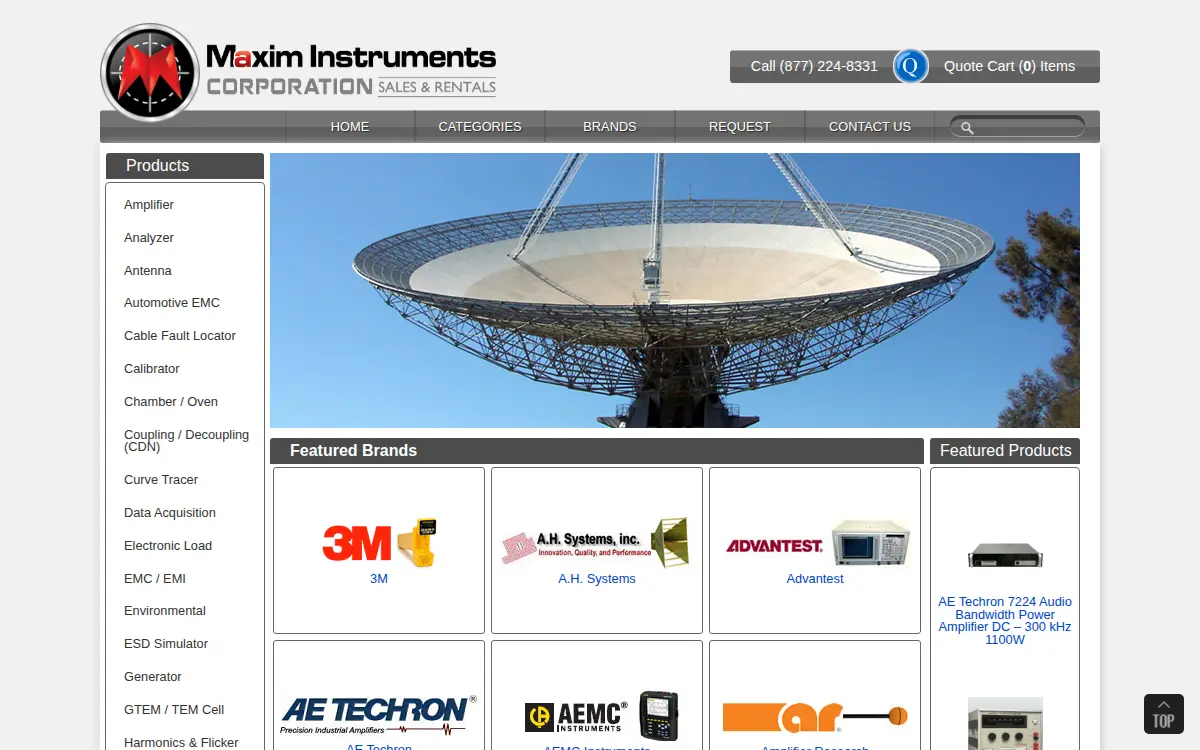Open the CONTACT US page

click(870, 127)
